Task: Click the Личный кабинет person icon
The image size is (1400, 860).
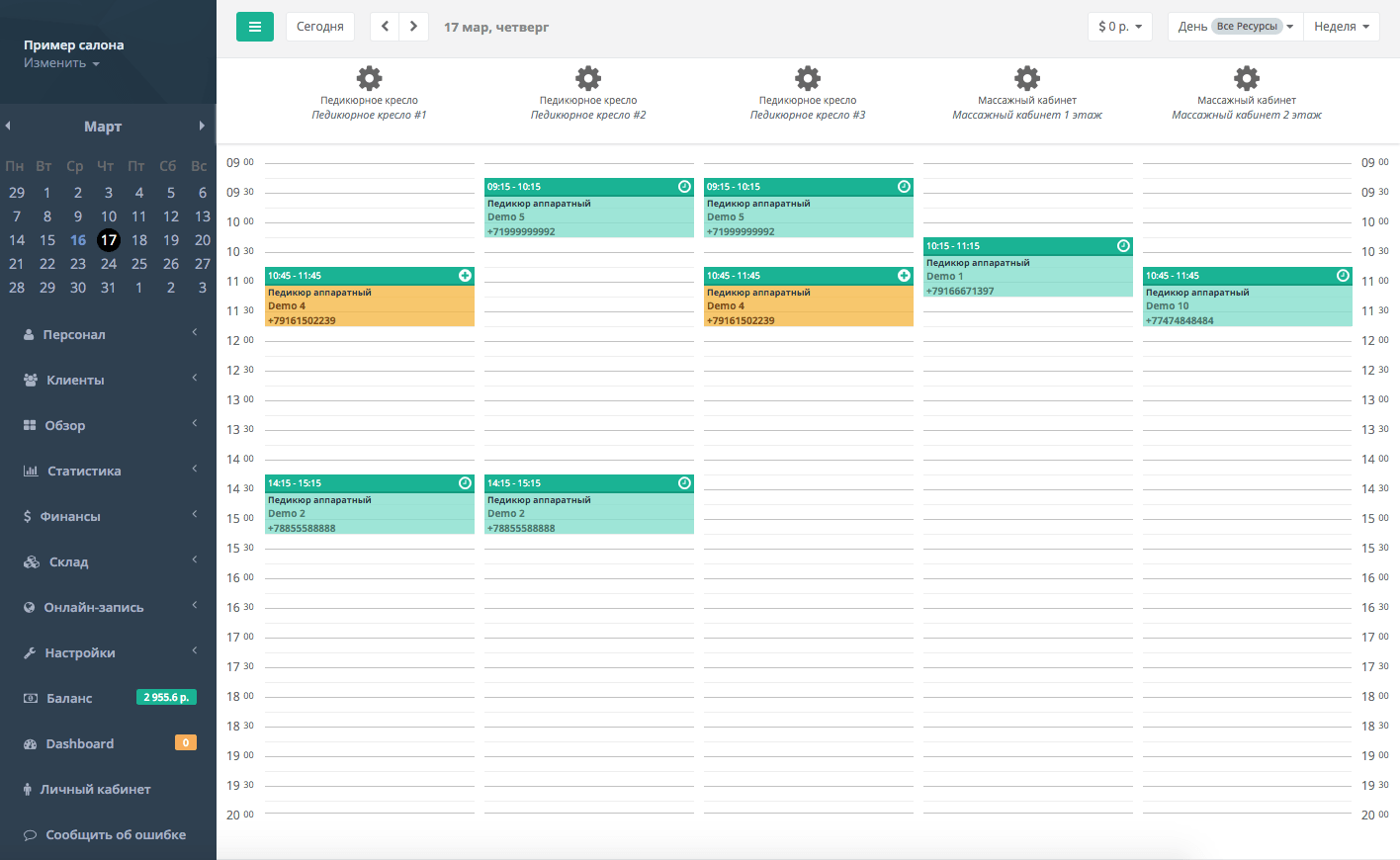Action: (x=28, y=790)
